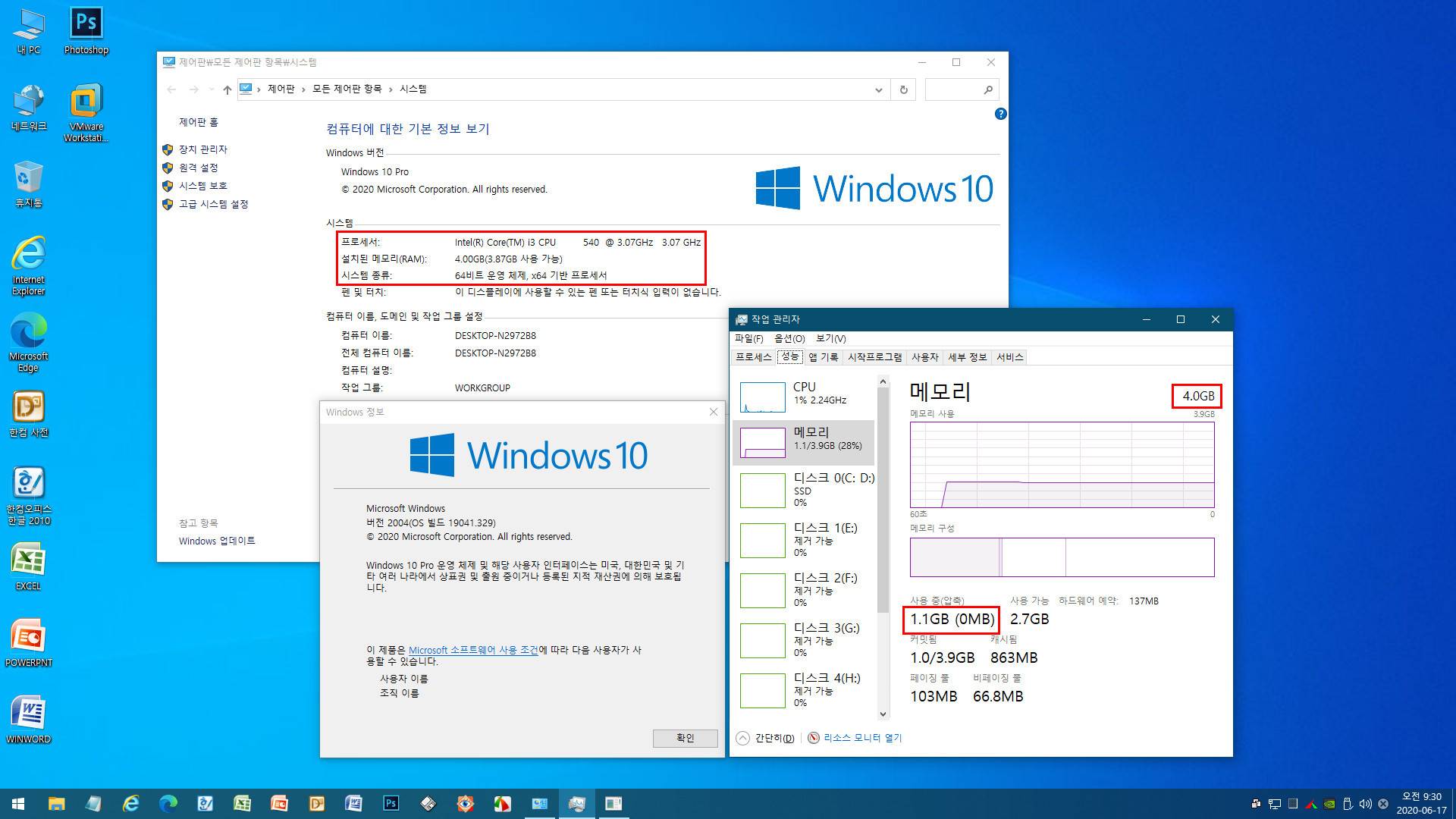Select 디스크 2(F:) performance item
Screen dimensions: 1456x819
tap(804, 590)
